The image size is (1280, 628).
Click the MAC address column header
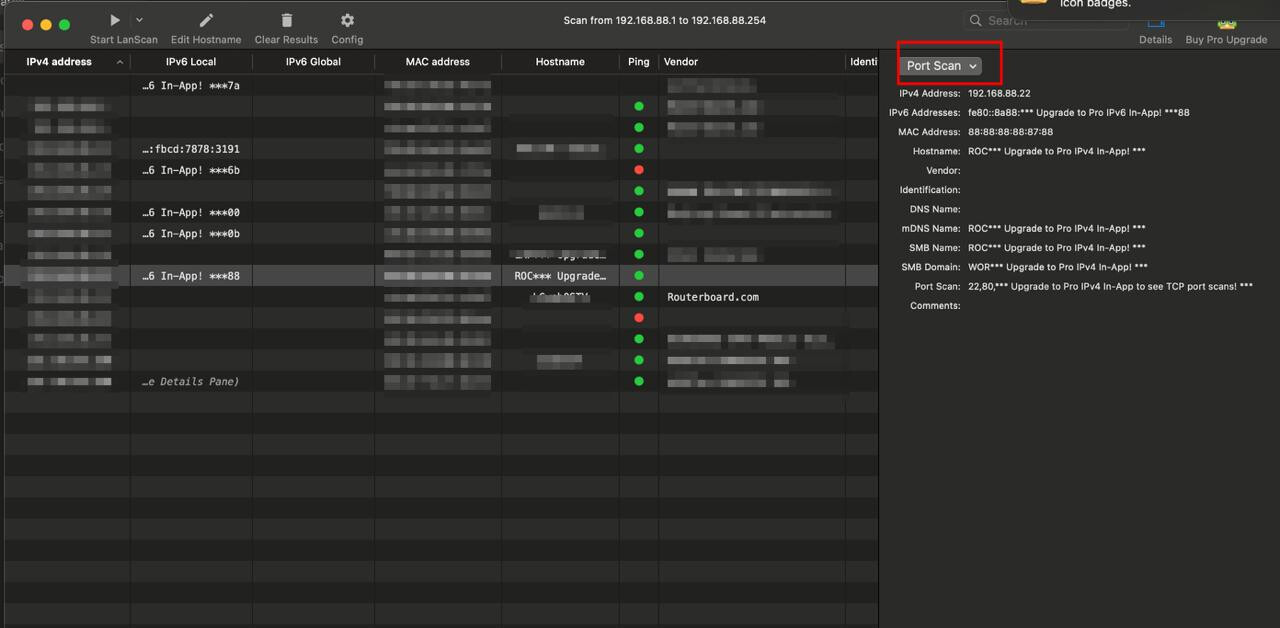(x=437, y=62)
